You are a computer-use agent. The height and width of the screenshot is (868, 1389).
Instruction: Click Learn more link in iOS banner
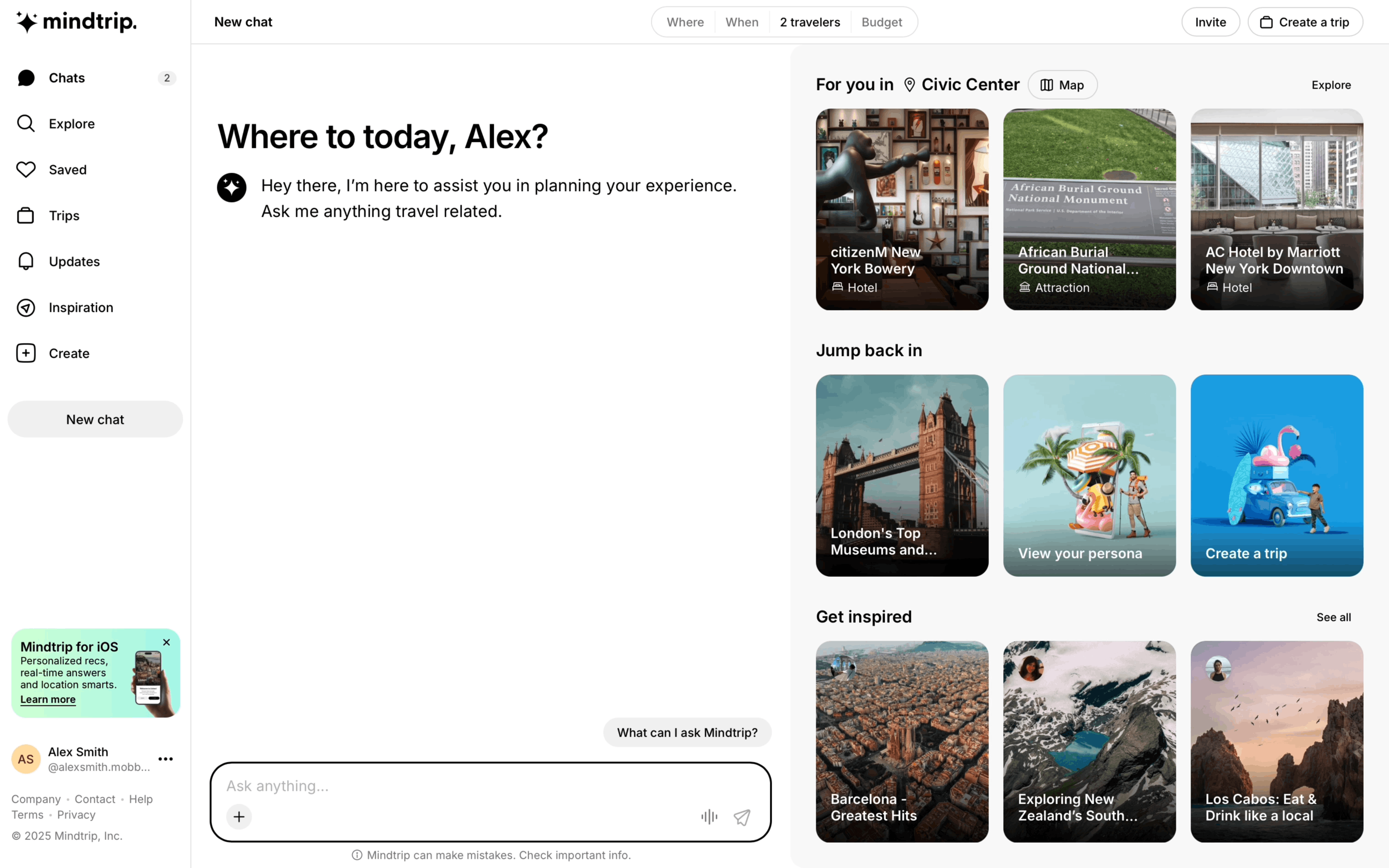tap(48, 699)
